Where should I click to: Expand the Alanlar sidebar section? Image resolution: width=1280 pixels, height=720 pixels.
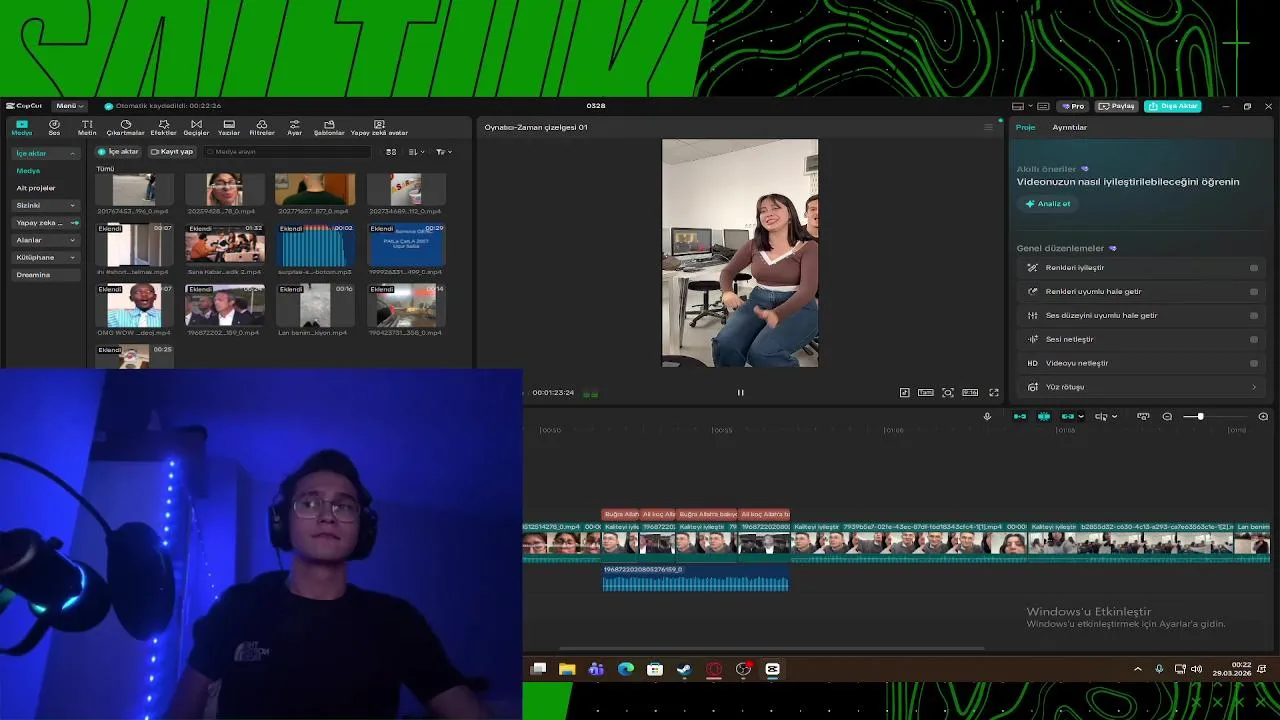45,240
